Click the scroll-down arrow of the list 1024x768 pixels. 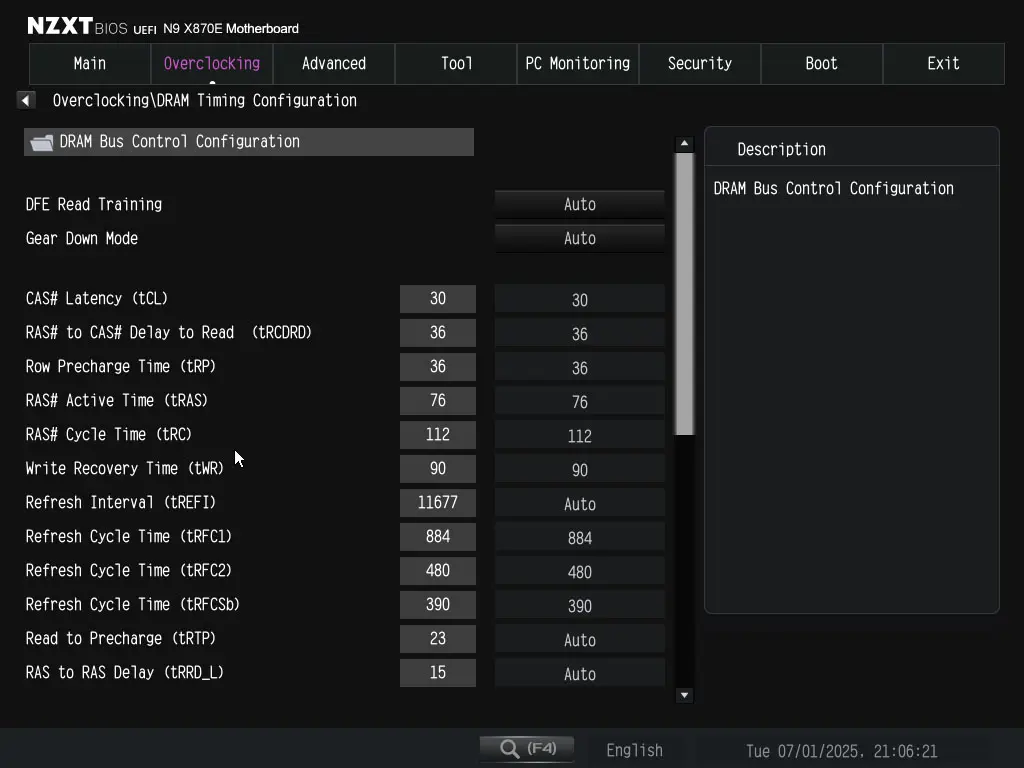pyautogui.click(x=684, y=696)
